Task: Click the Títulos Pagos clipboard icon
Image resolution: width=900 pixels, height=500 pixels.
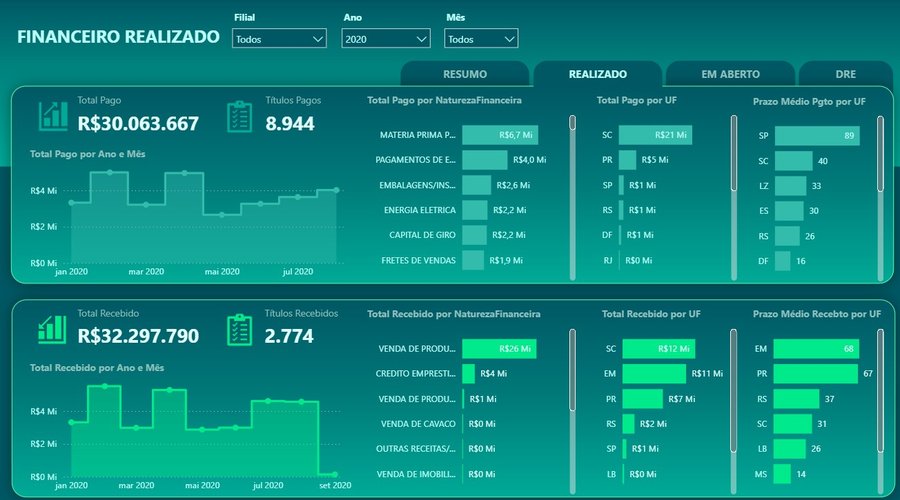Action: coord(239,117)
